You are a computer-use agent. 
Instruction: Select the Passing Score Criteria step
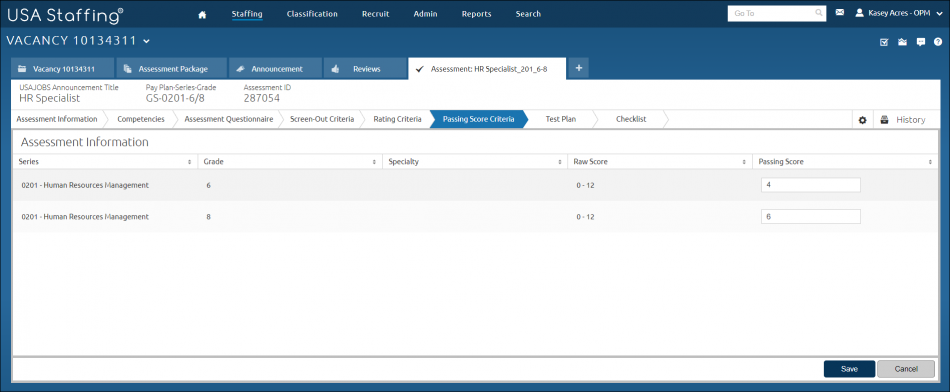pyautogui.click(x=479, y=119)
